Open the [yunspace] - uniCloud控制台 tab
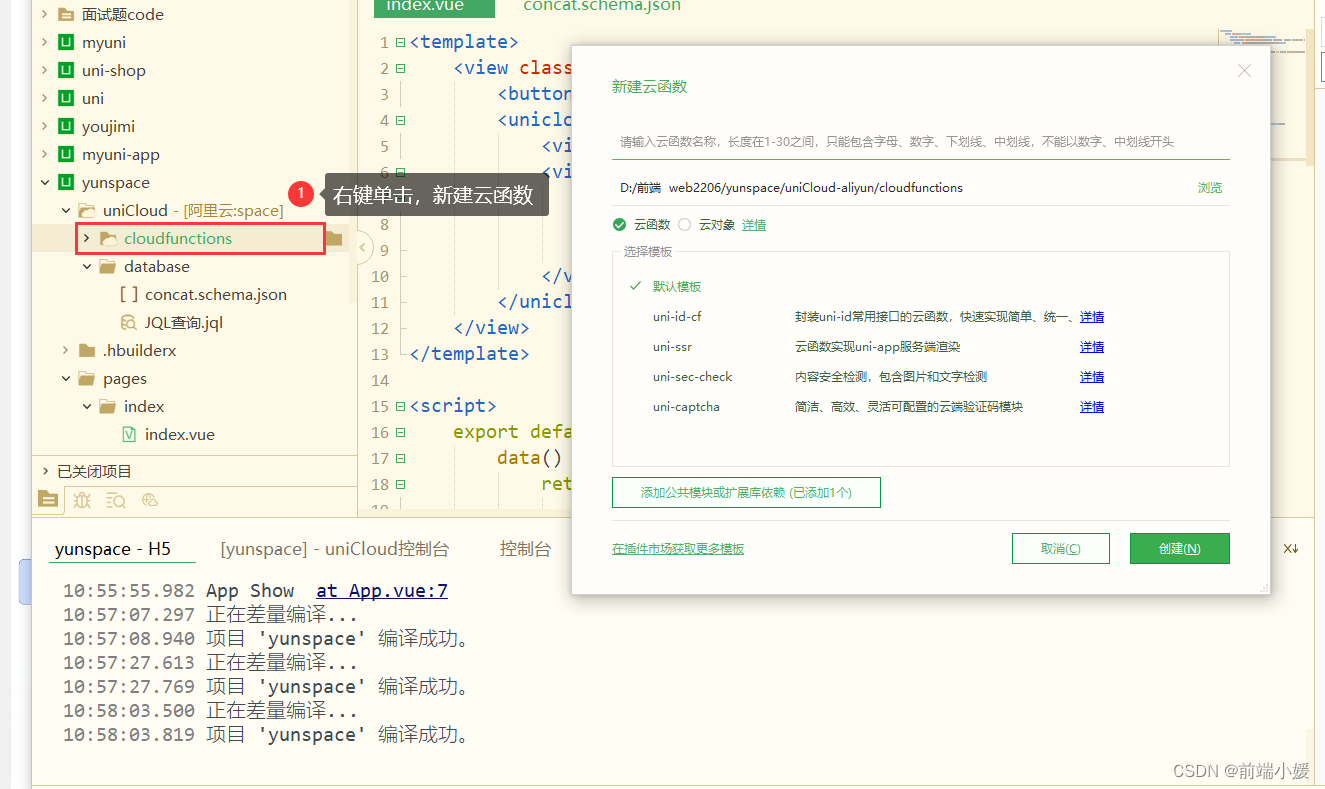Viewport: 1325px width, 789px height. [335, 549]
